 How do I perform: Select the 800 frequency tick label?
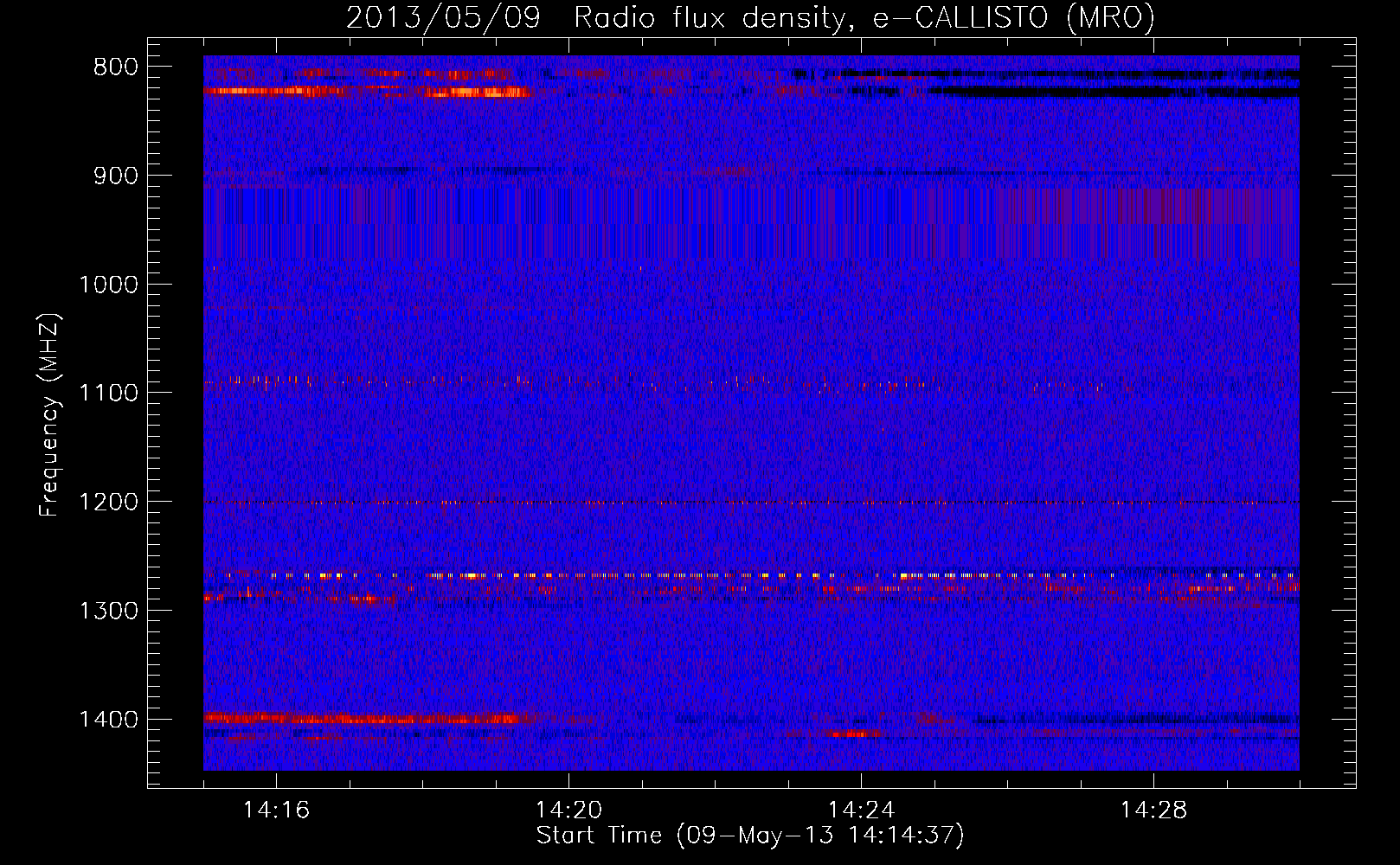pos(115,67)
